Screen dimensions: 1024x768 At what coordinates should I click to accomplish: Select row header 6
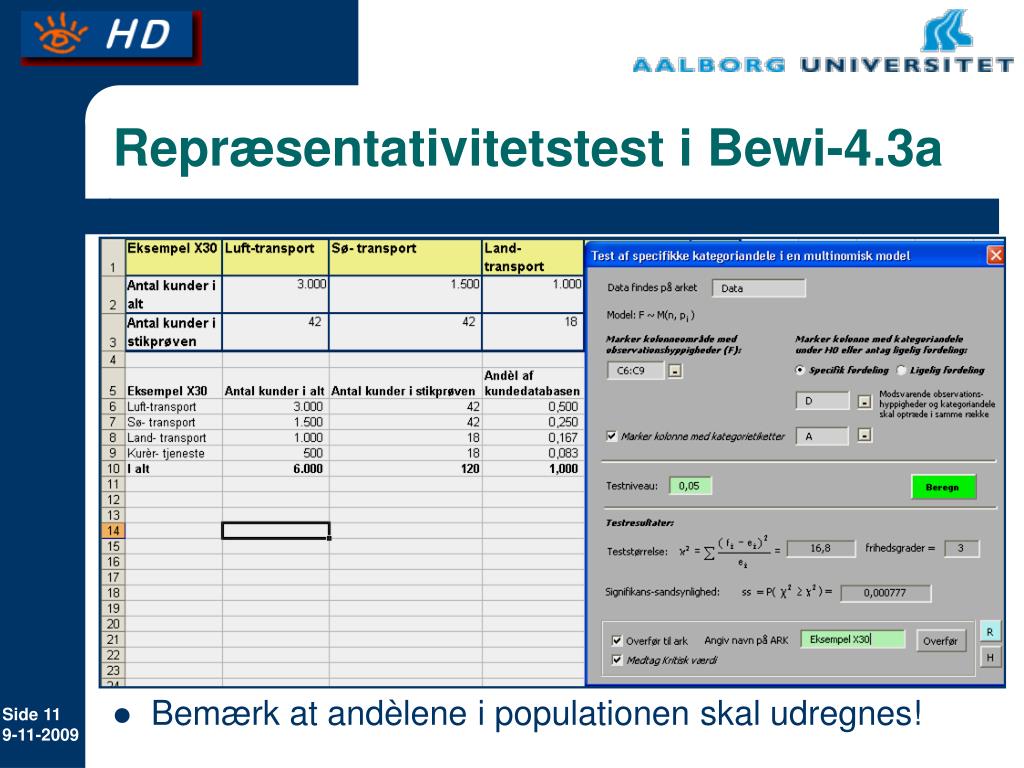point(113,406)
